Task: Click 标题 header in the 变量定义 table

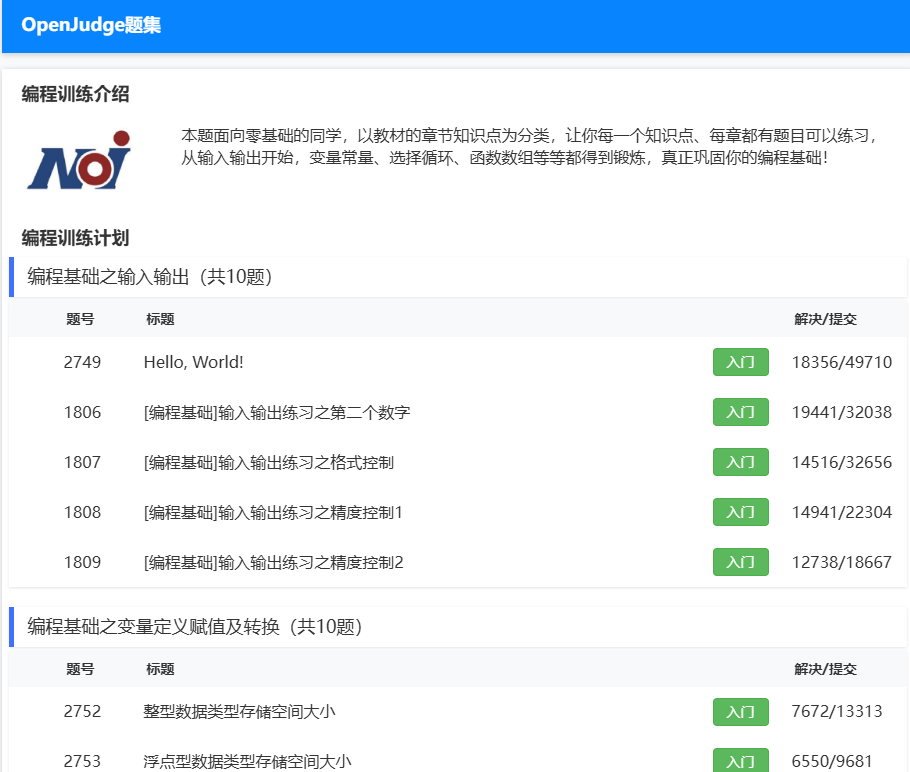Action: click(160, 669)
